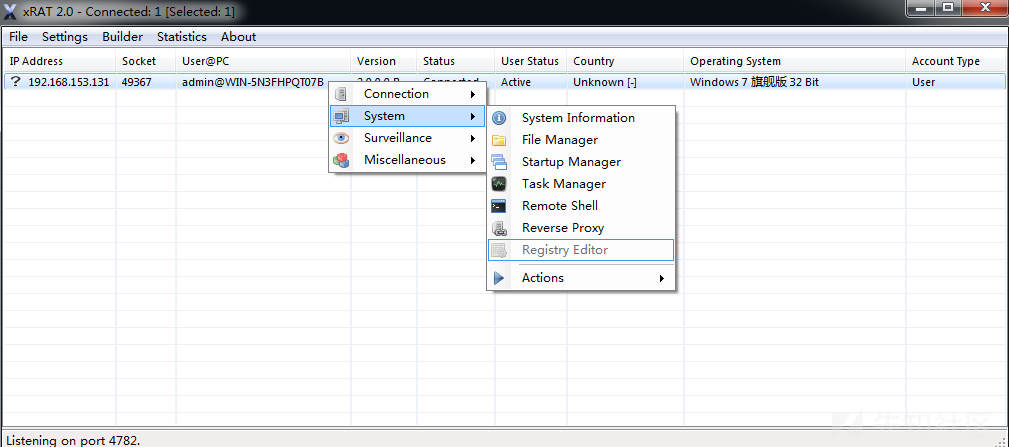Select the Registry Editor entry
The height and width of the screenshot is (447, 1009).
581,250
